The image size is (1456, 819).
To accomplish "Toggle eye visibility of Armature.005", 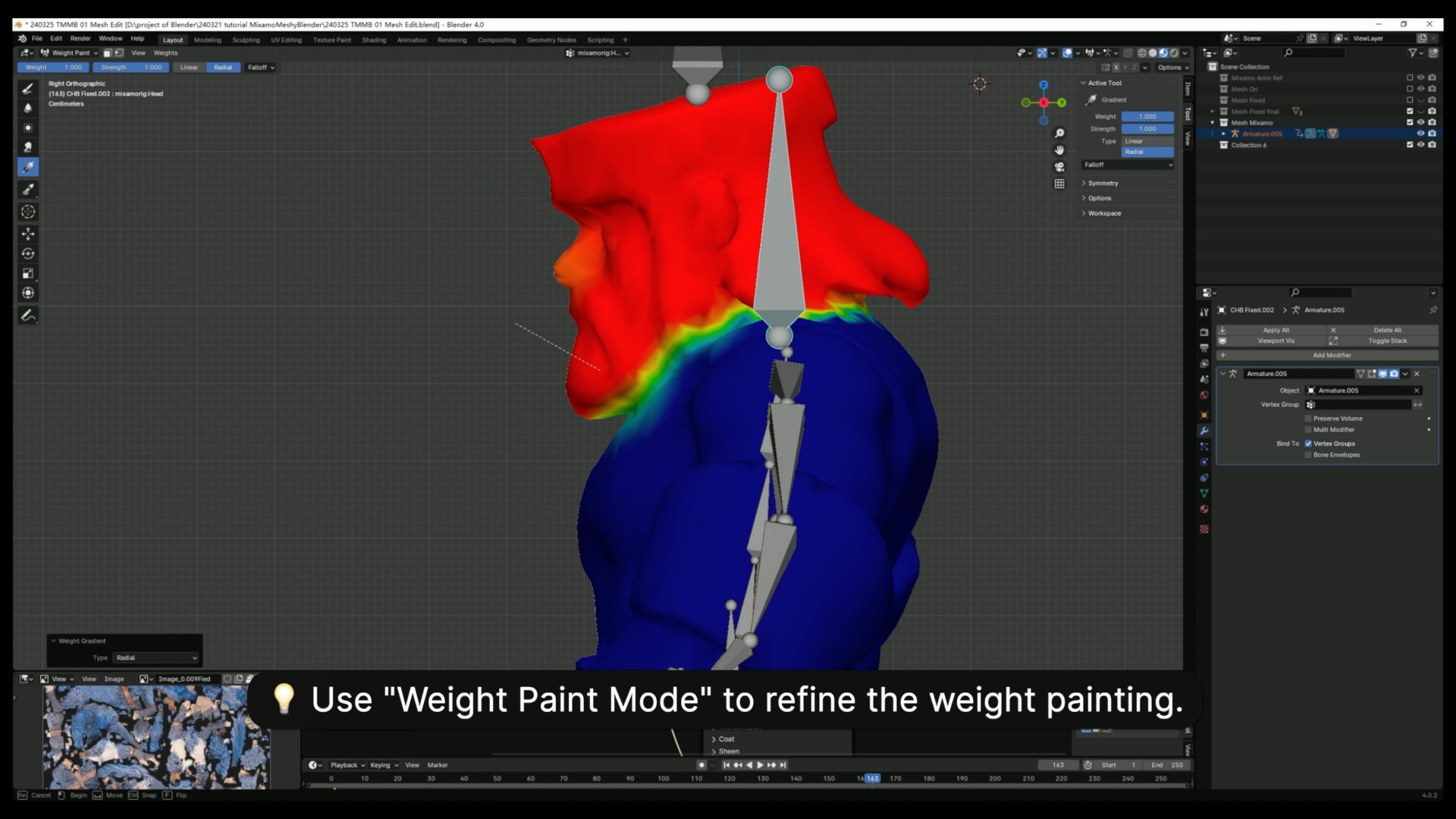I will click(x=1420, y=133).
